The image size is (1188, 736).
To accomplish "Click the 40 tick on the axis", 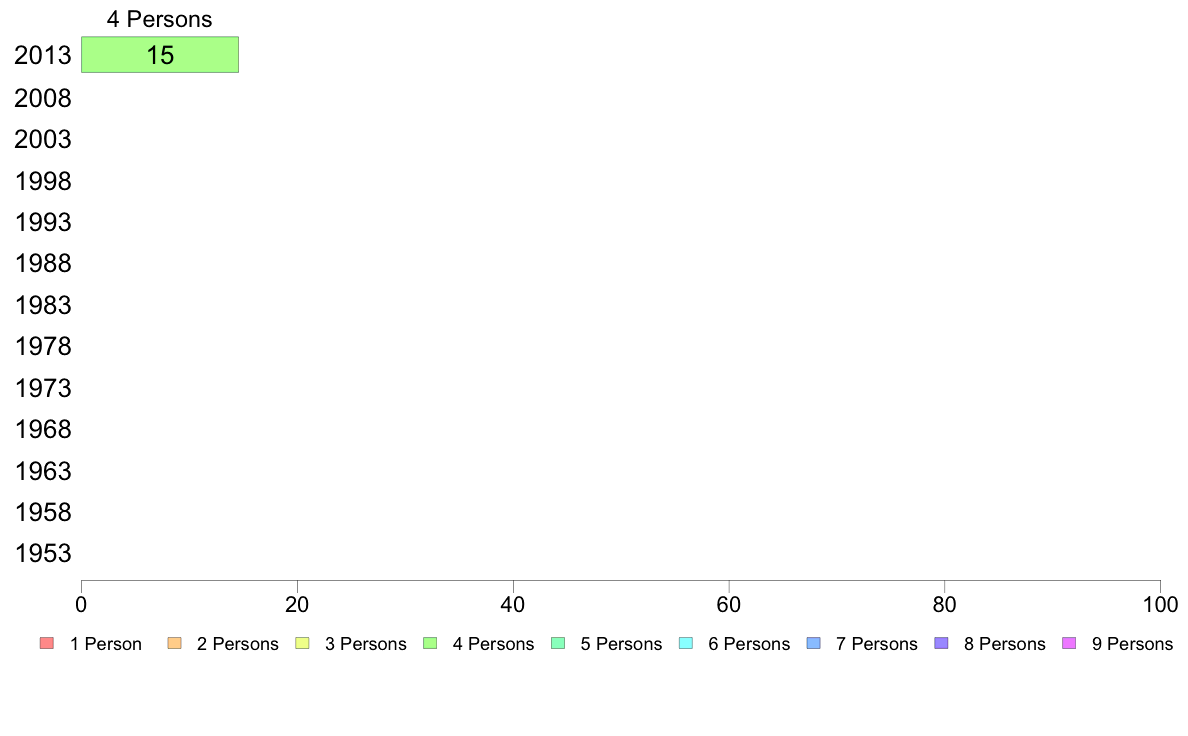I will pos(513,604).
